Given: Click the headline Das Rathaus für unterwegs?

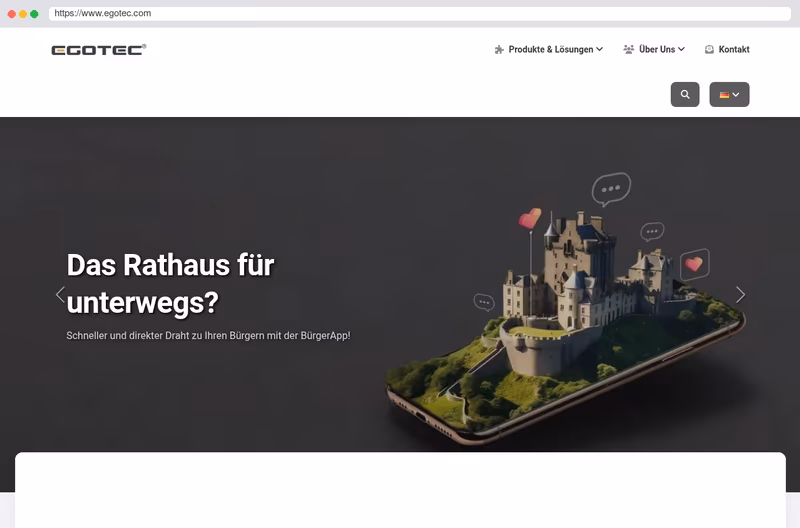Looking at the screenshot, I should pos(170,284).
